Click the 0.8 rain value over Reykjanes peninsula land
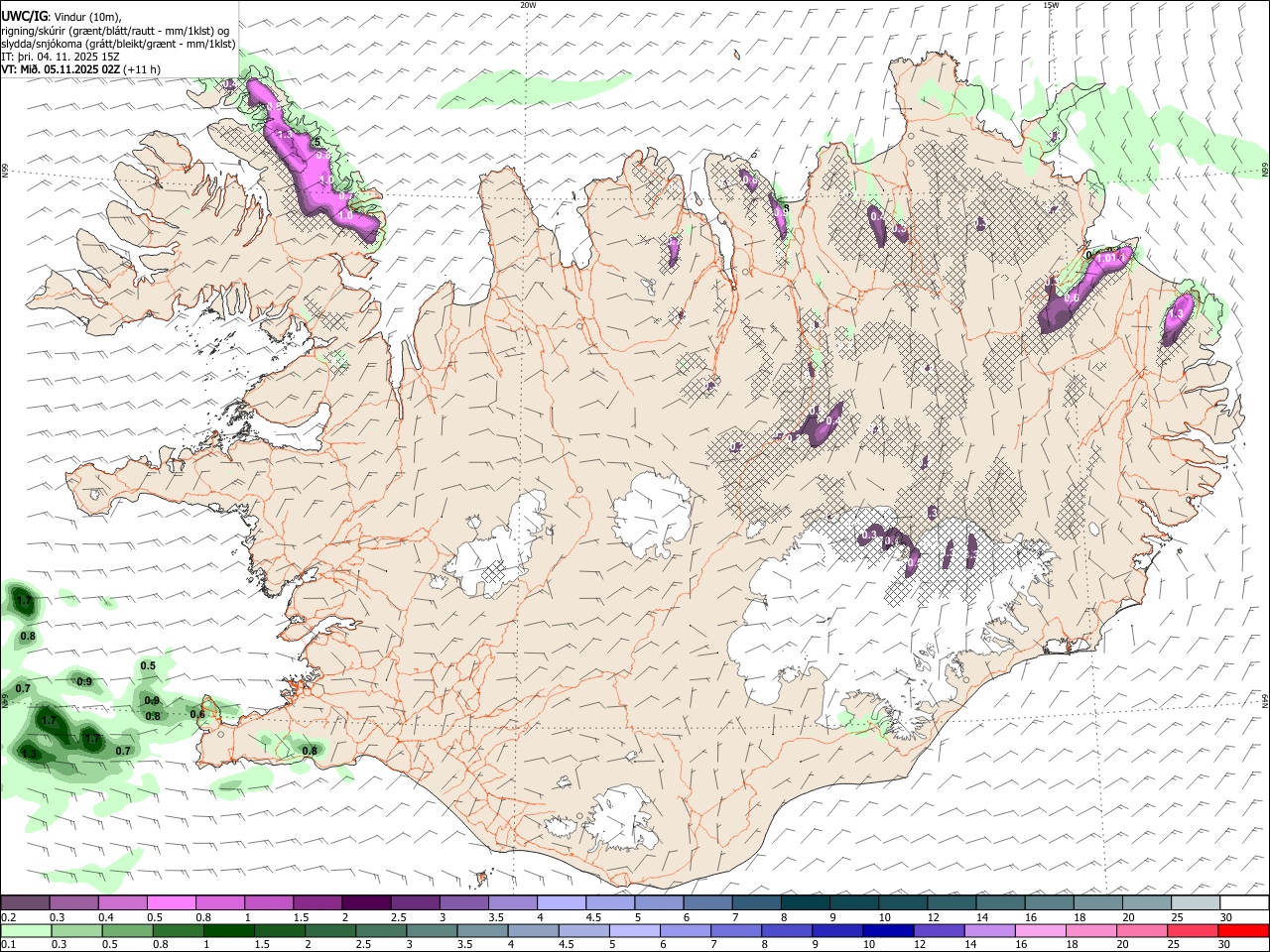This screenshot has height=952, width=1270. (x=310, y=751)
